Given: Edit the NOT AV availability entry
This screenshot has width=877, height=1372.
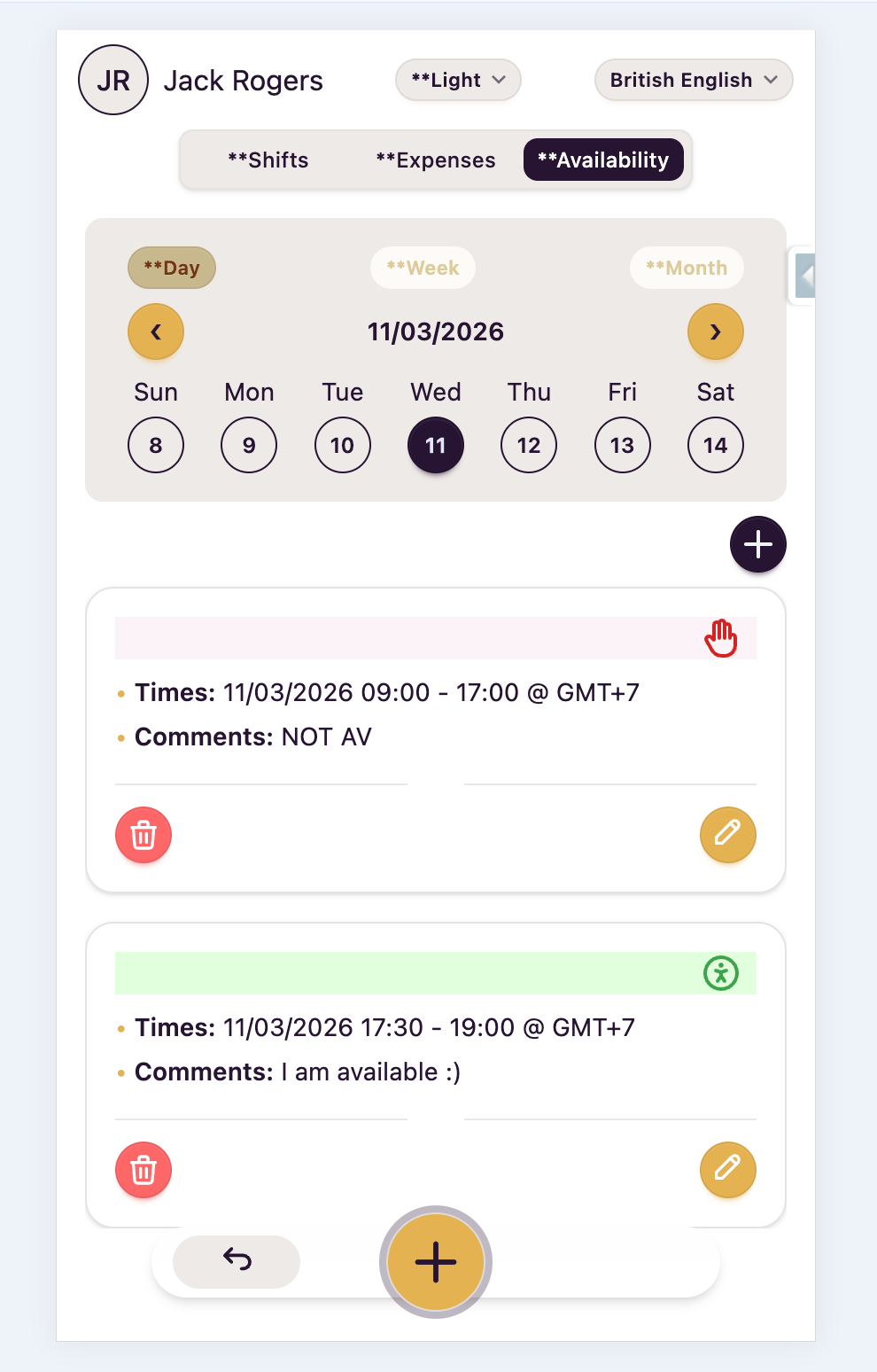Looking at the screenshot, I should tap(727, 835).
